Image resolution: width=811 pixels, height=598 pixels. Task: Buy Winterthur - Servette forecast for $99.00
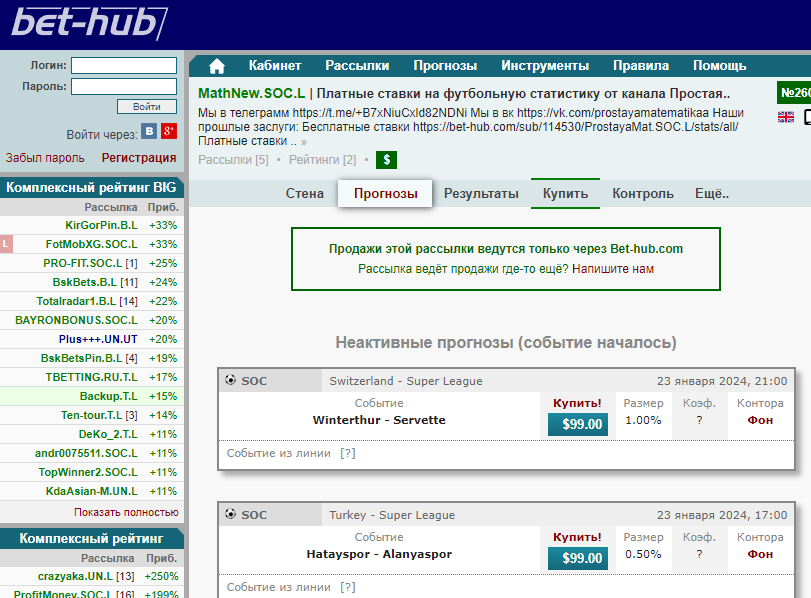coord(577,424)
